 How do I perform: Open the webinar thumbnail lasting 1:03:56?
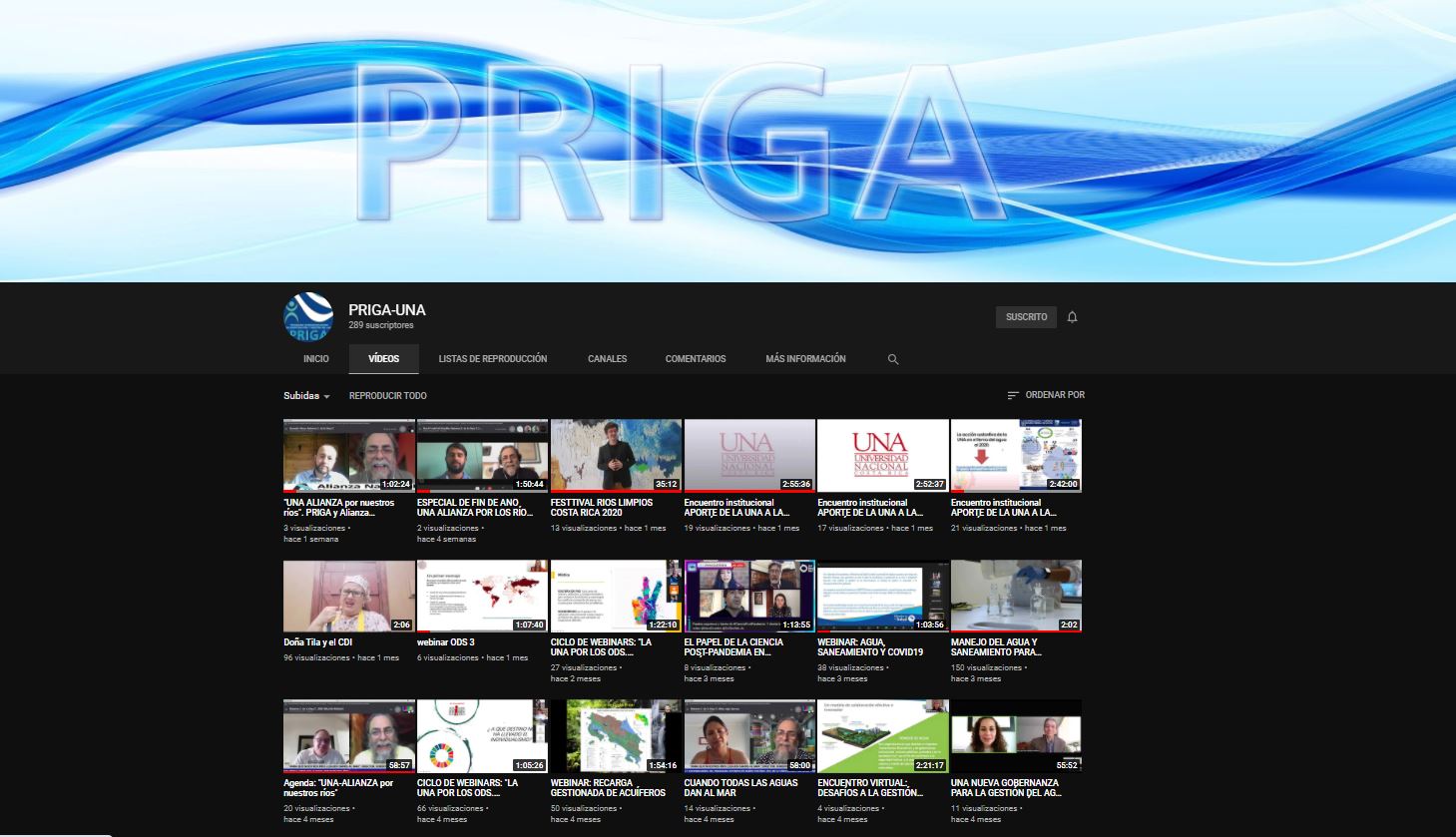(883, 596)
